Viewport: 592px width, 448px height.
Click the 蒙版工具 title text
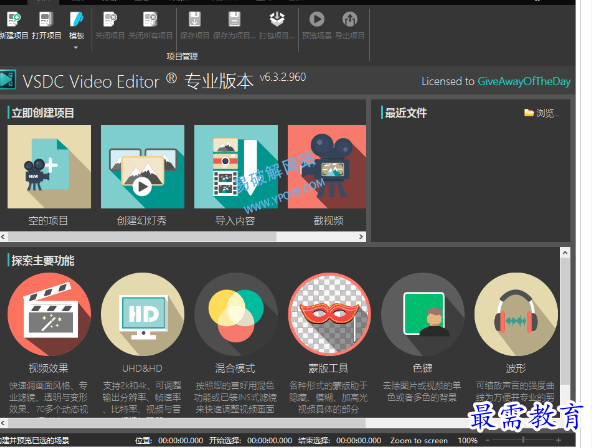[328, 368]
